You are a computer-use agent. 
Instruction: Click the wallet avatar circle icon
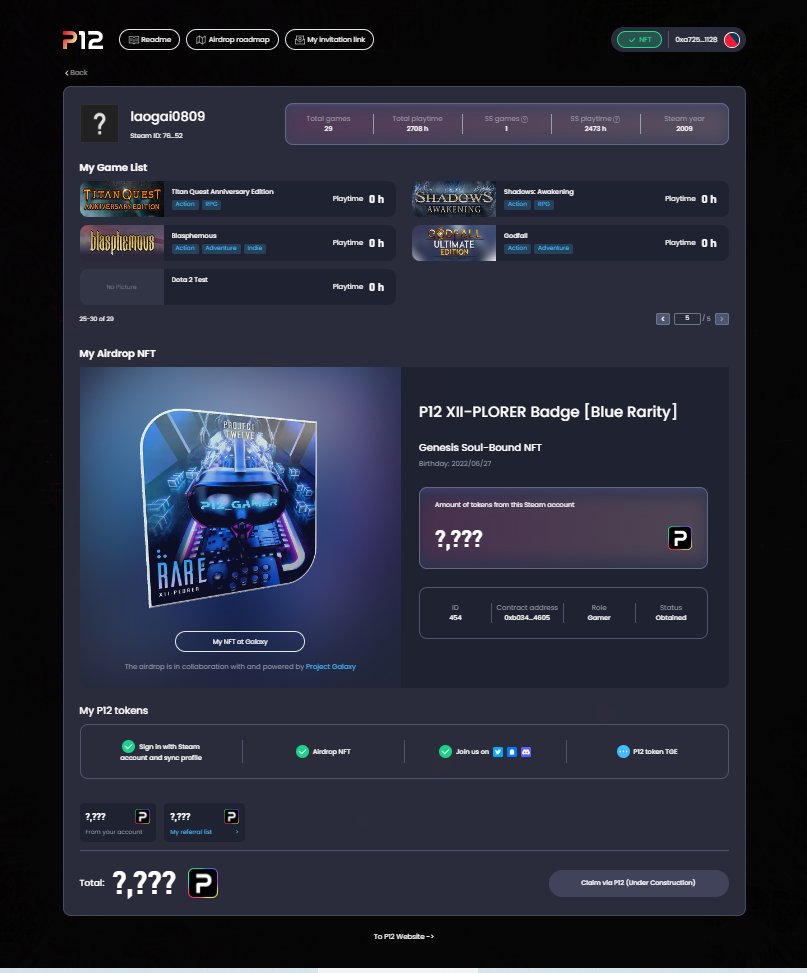coord(732,40)
